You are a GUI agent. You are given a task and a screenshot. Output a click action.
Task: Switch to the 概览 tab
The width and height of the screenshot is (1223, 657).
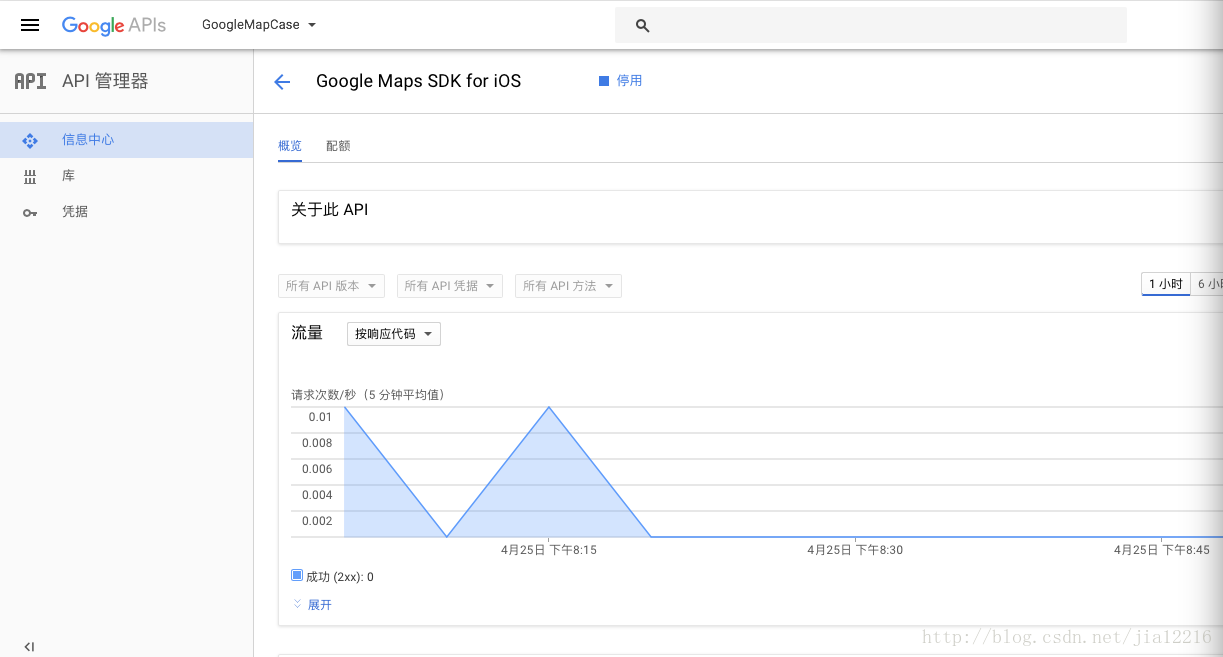tap(290, 146)
